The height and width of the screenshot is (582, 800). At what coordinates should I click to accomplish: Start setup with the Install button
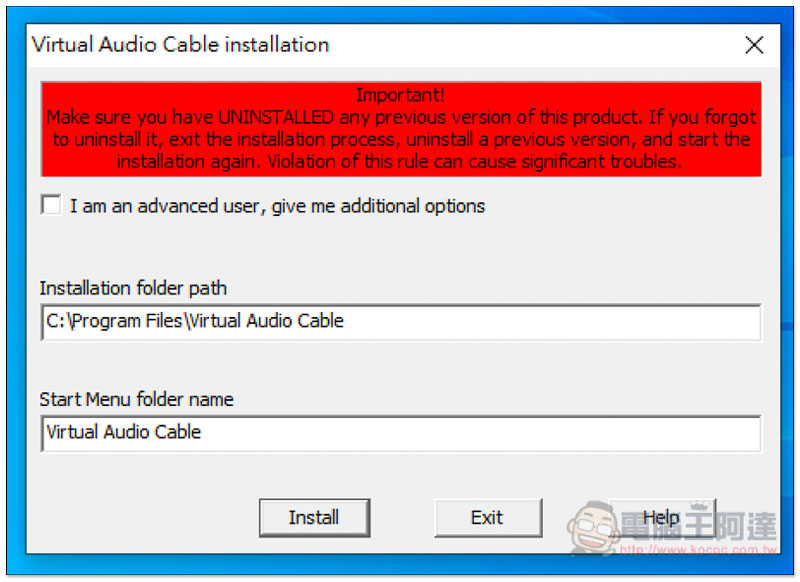pos(314,517)
